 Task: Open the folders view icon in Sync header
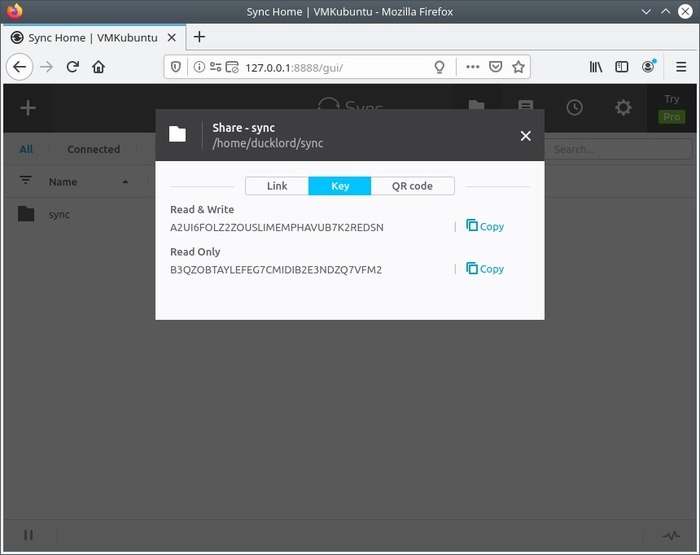[476, 104]
